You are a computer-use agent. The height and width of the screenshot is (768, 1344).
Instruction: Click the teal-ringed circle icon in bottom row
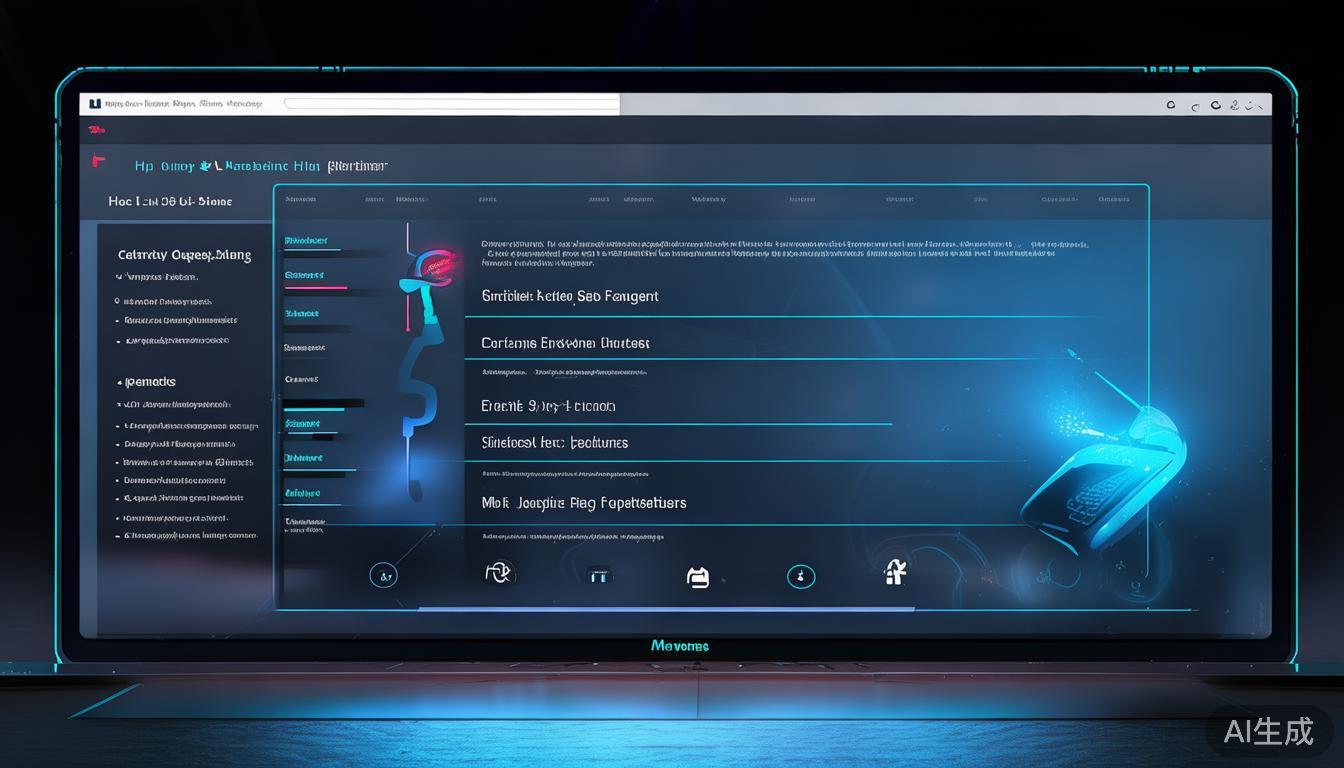pyautogui.click(x=801, y=576)
